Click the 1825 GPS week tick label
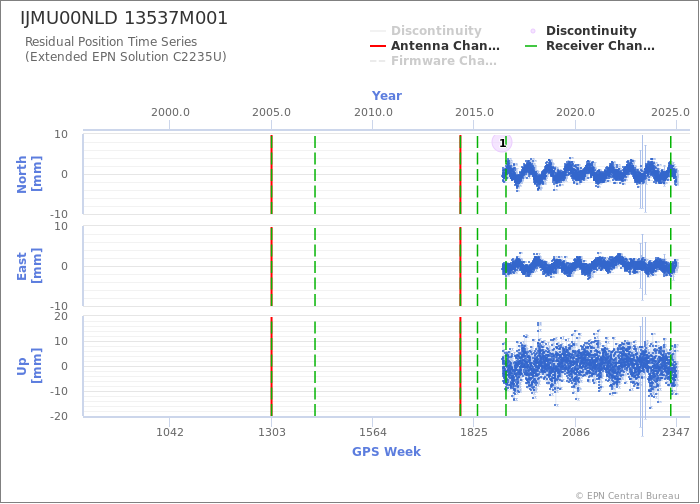Screen dimensions: 700x504 474,432
